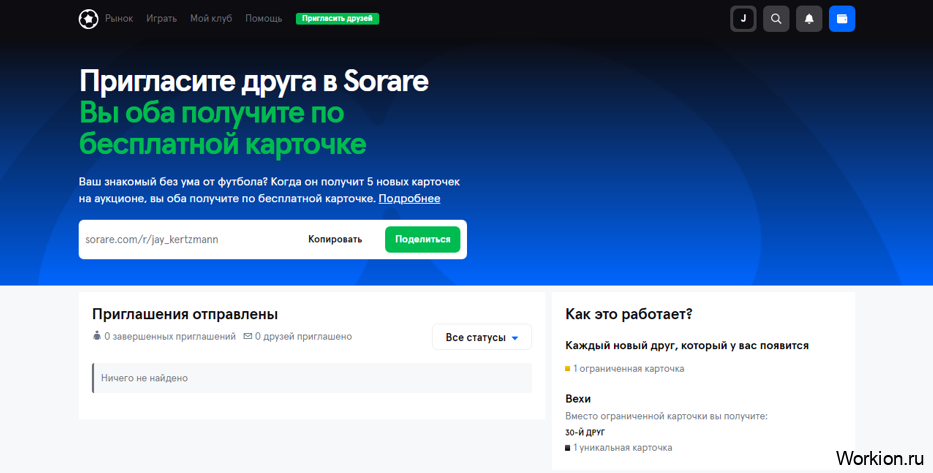The image size is (933, 473).
Task: Click the Как это работает? heading
Action: [x=629, y=314]
